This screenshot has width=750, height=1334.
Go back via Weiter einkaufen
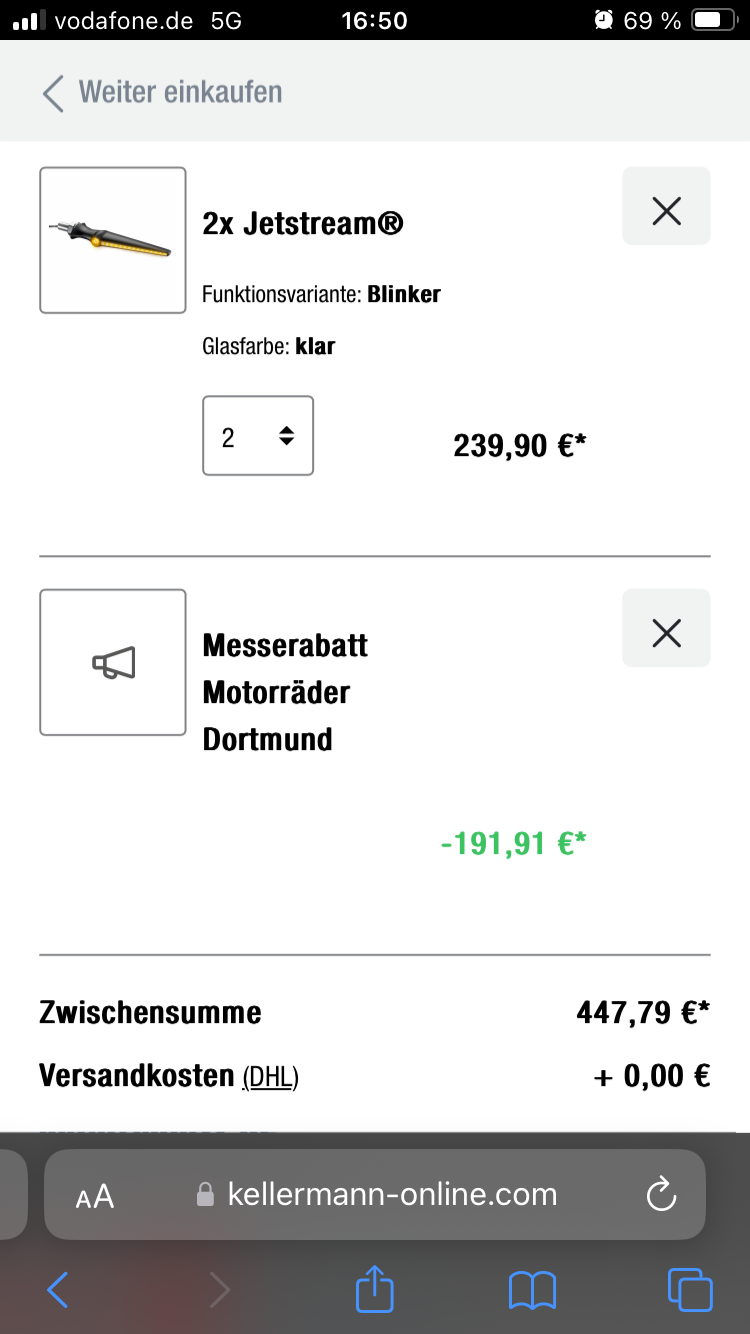click(180, 92)
